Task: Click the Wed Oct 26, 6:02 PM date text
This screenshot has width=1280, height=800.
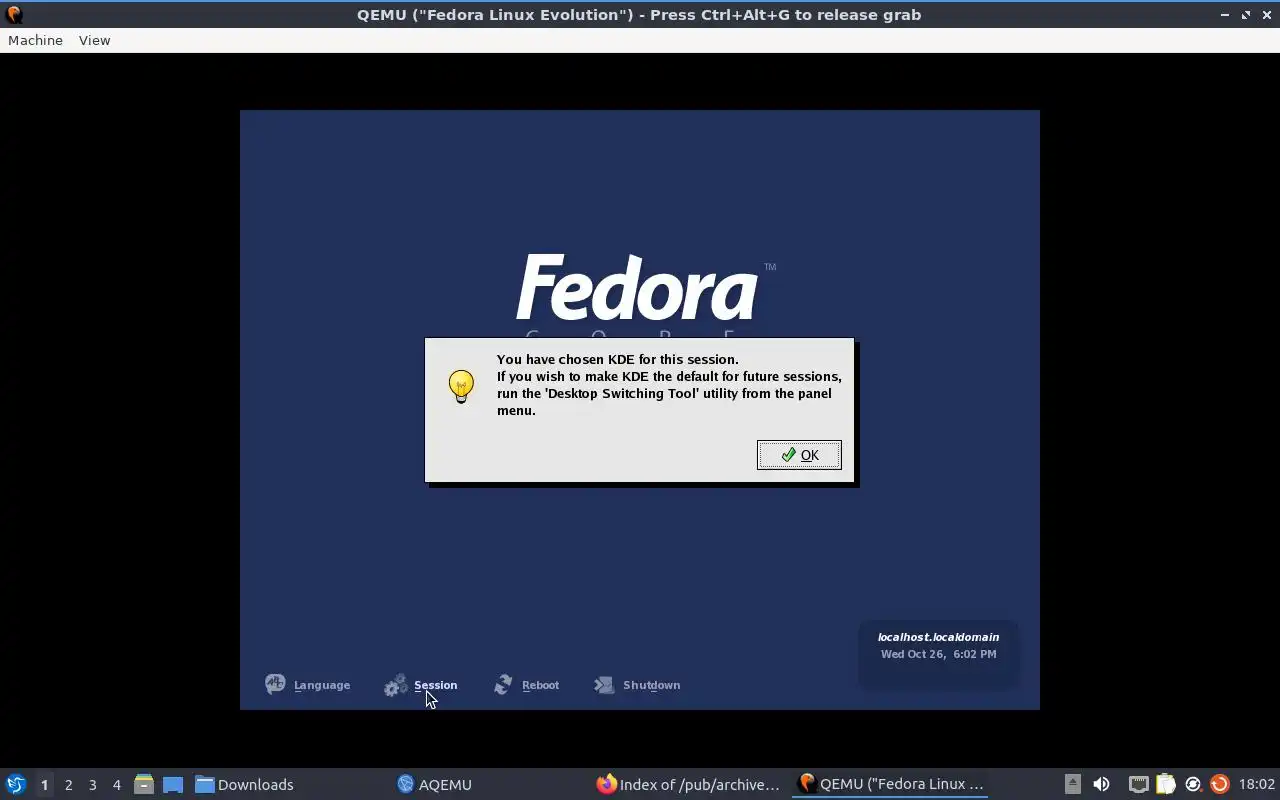Action: [938, 654]
